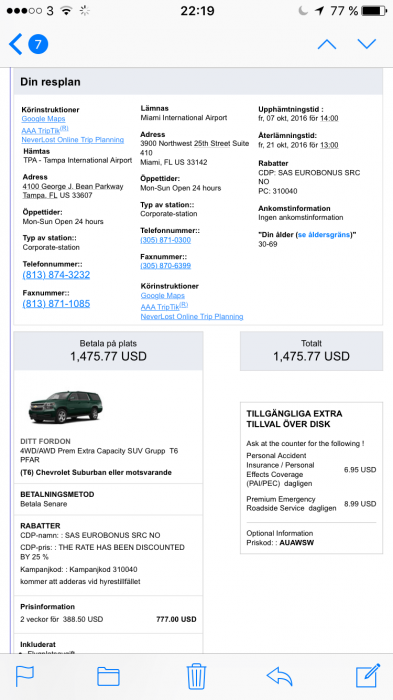Flag this email with the flag icon
This screenshot has width=393, height=700.
(x=25, y=676)
